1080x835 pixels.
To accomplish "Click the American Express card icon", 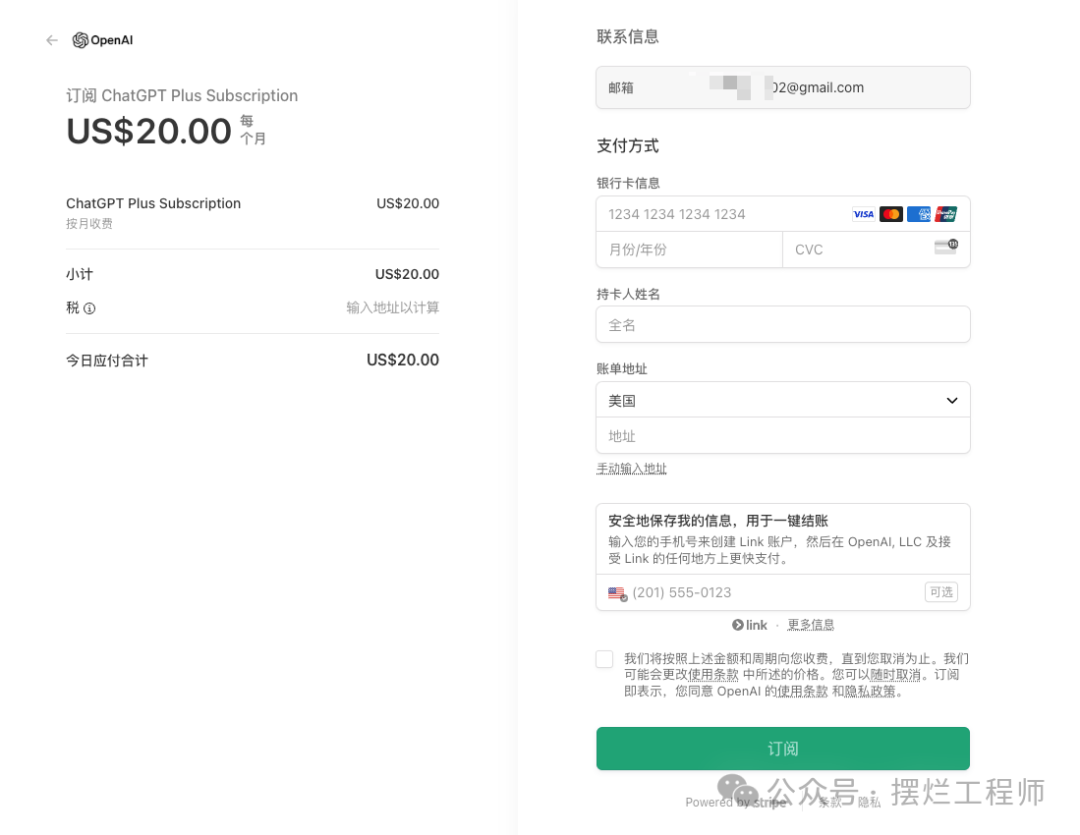I will (x=918, y=214).
